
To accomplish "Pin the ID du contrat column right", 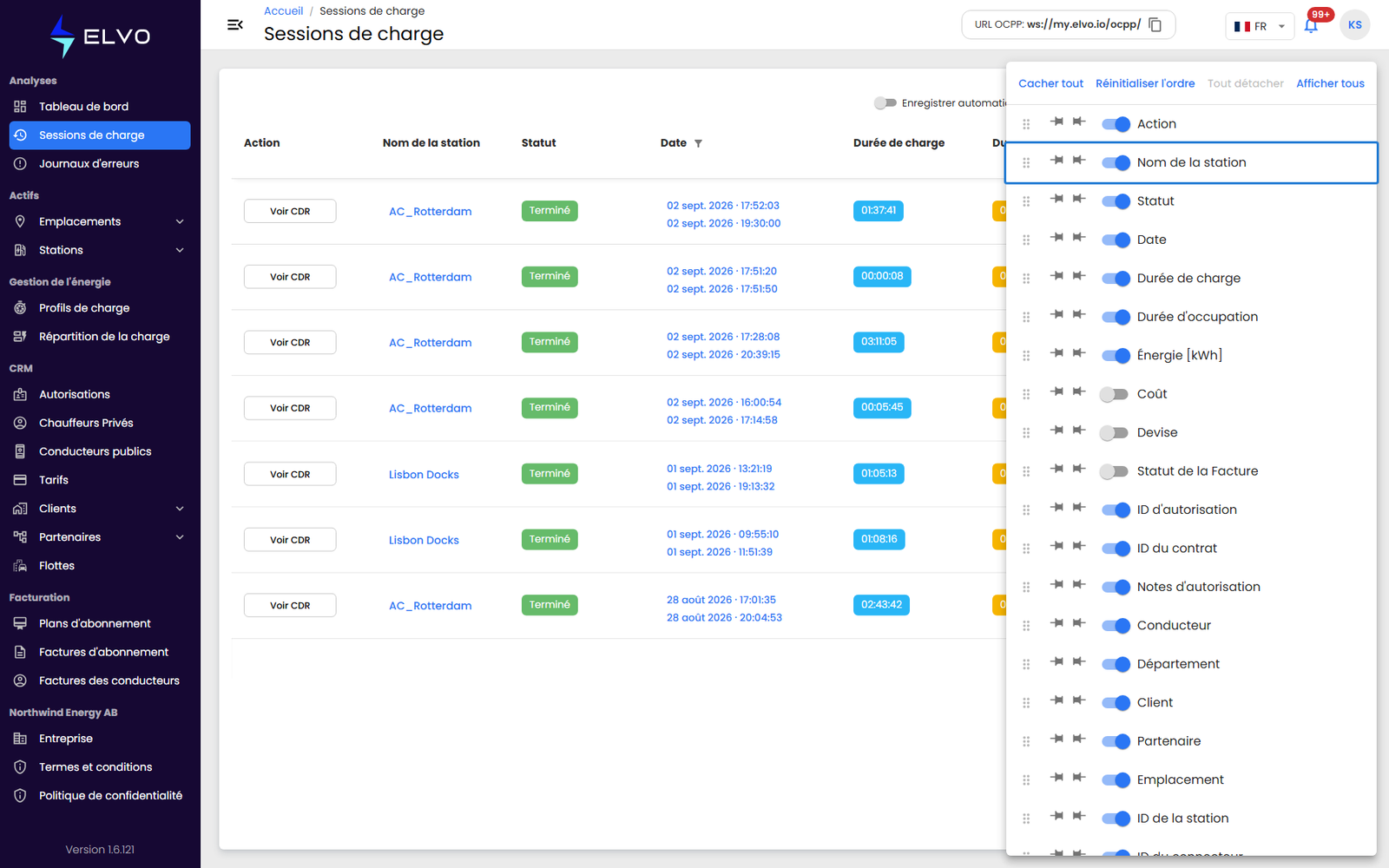I will click(1079, 546).
